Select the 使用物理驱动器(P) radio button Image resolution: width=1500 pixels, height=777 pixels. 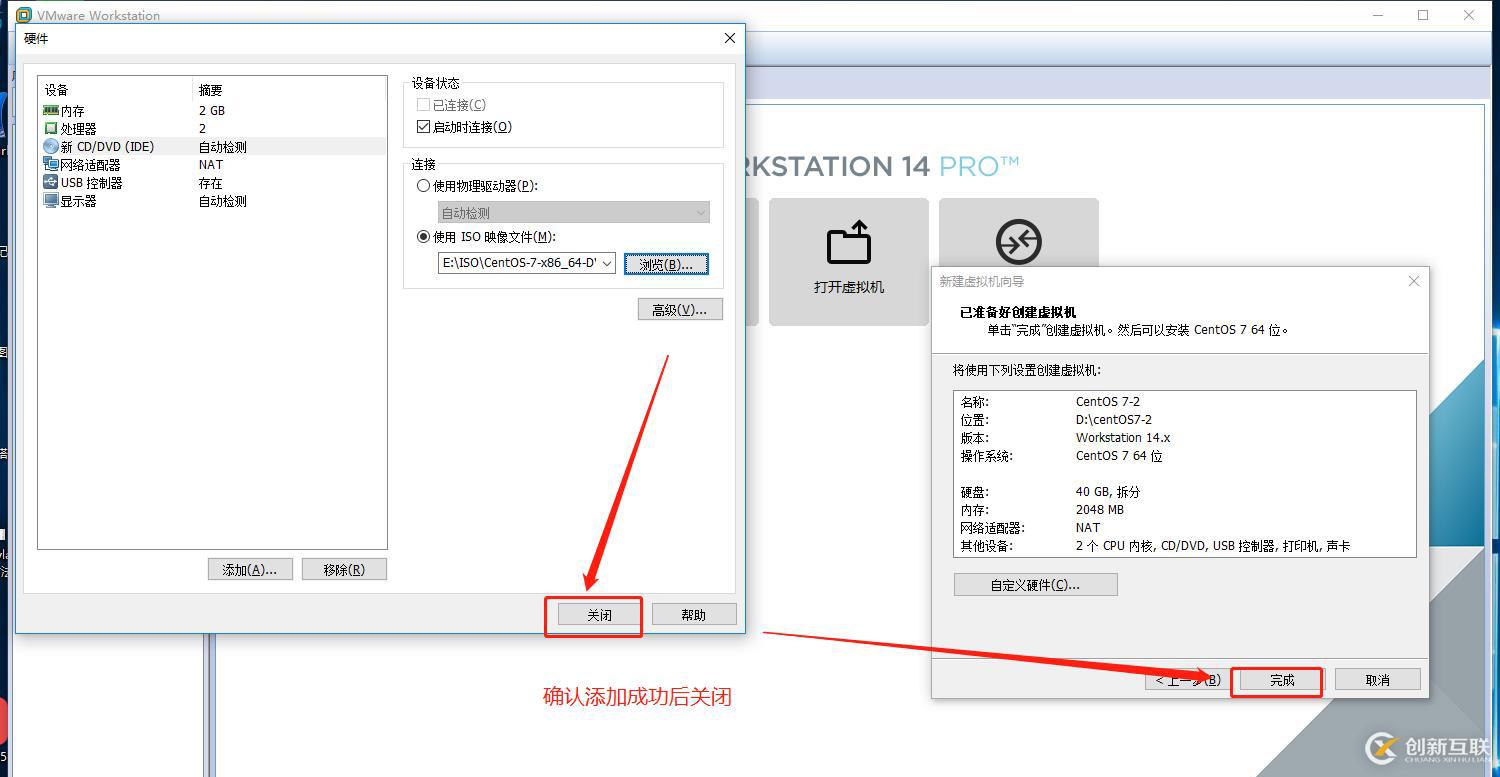coord(423,186)
